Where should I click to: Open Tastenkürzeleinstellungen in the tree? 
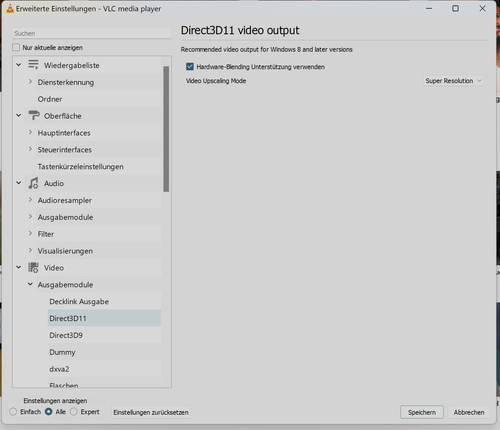click(80, 166)
